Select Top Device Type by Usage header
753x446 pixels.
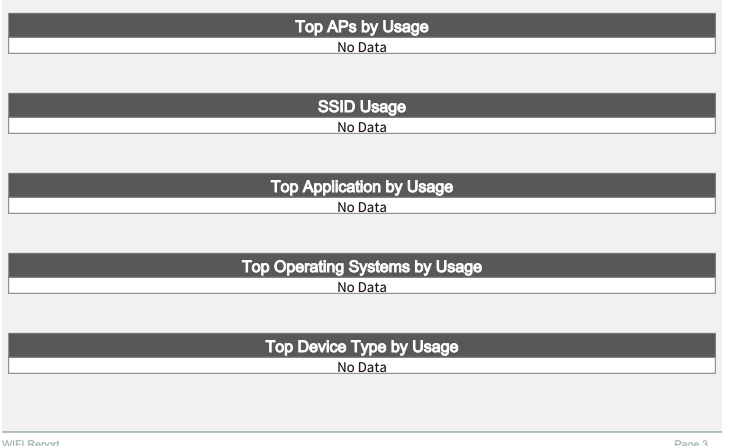point(362,347)
